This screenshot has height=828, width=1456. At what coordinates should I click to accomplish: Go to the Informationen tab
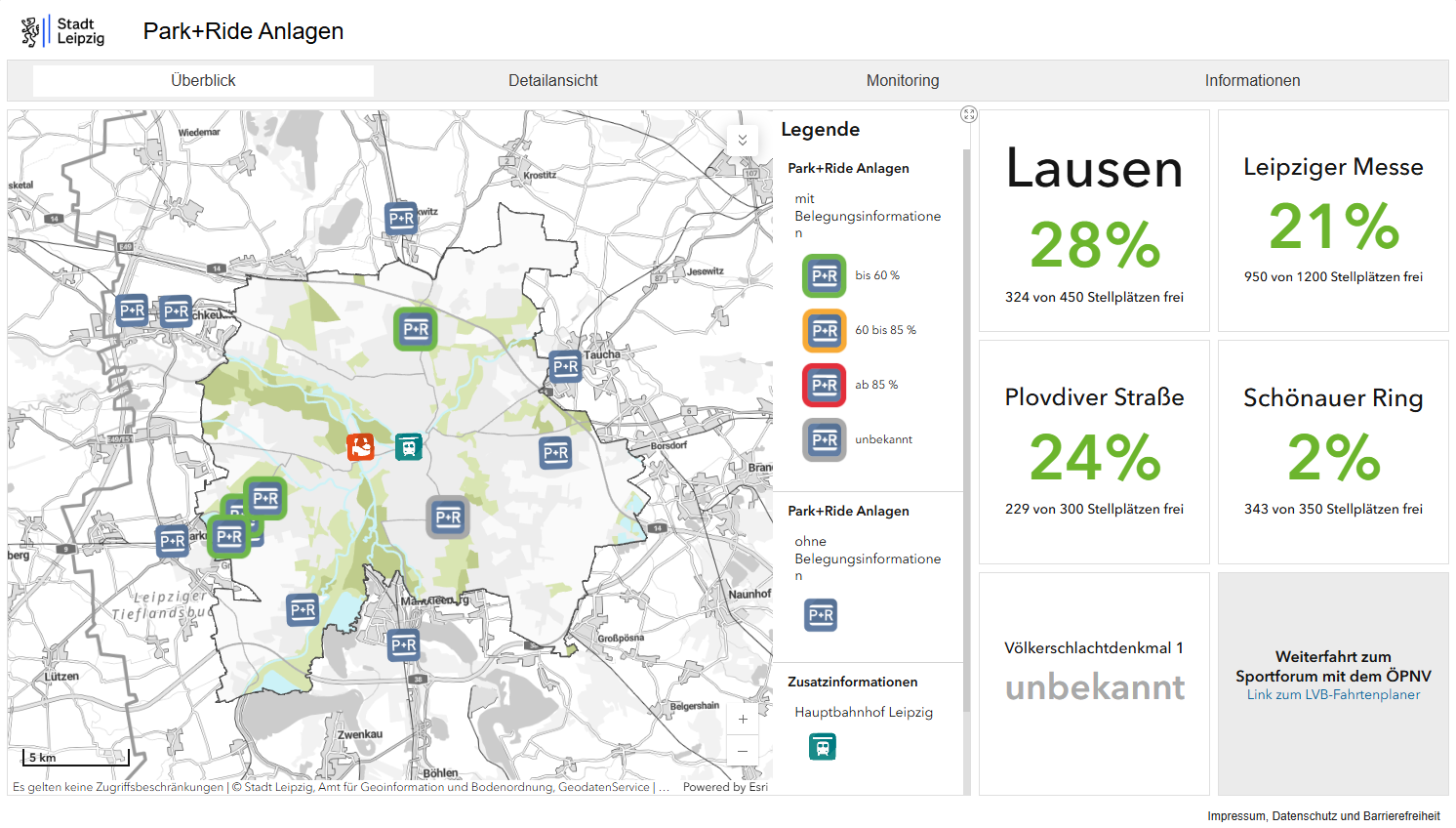[x=1252, y=81]
